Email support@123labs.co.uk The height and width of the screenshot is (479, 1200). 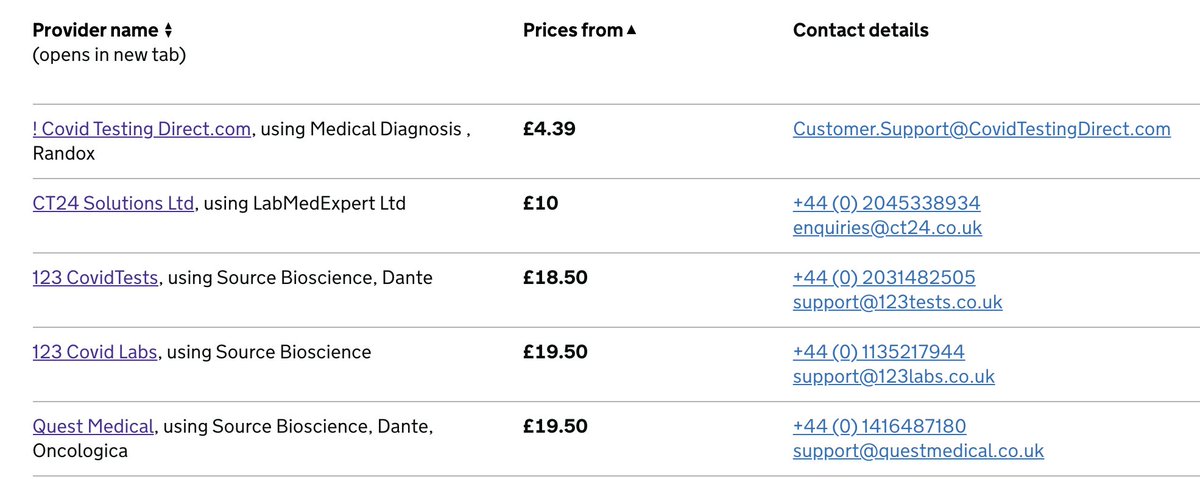[x=894, y=377]
